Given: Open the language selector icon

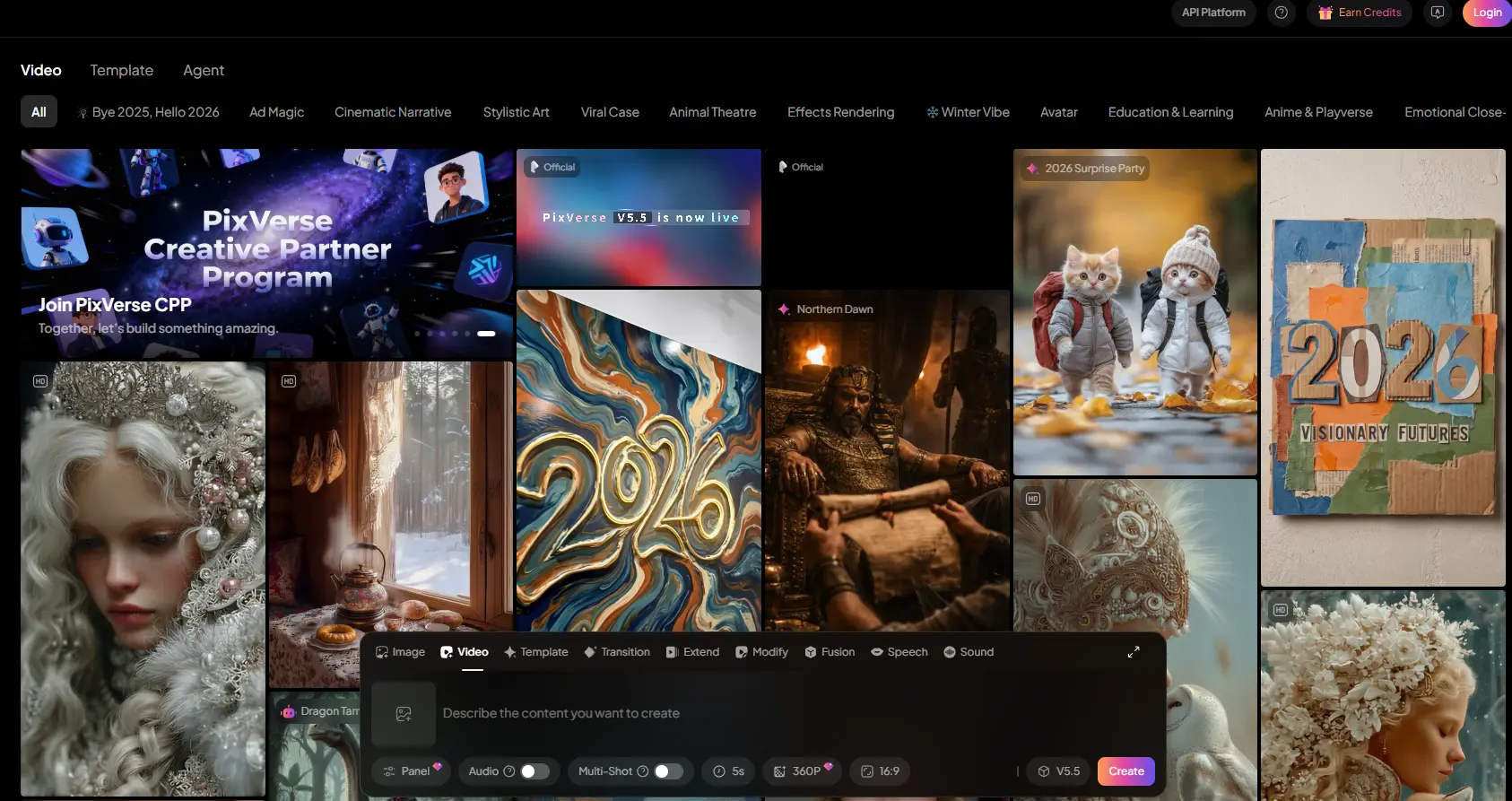Looking at the screenshot, I should click(1438, 13).
